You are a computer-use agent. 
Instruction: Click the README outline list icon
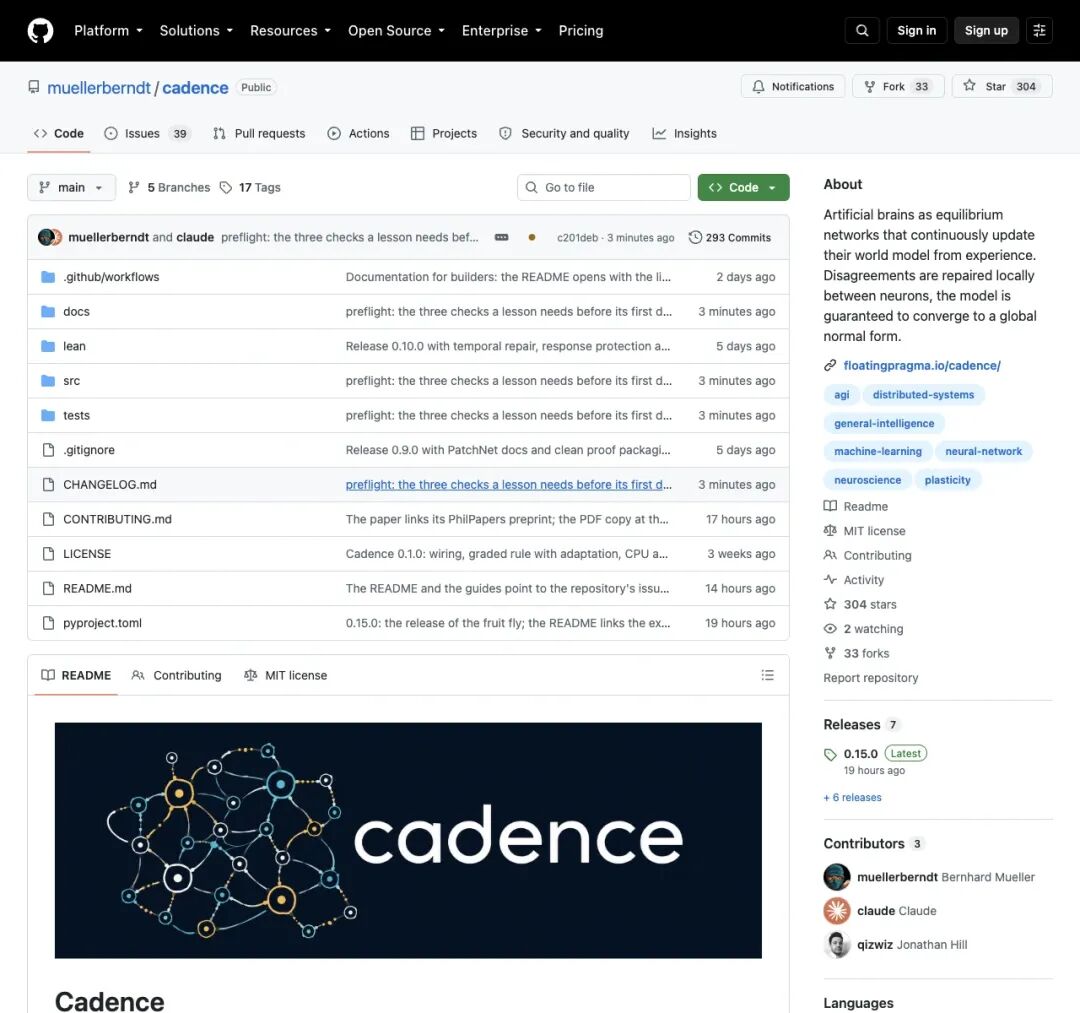coord(767,675)
